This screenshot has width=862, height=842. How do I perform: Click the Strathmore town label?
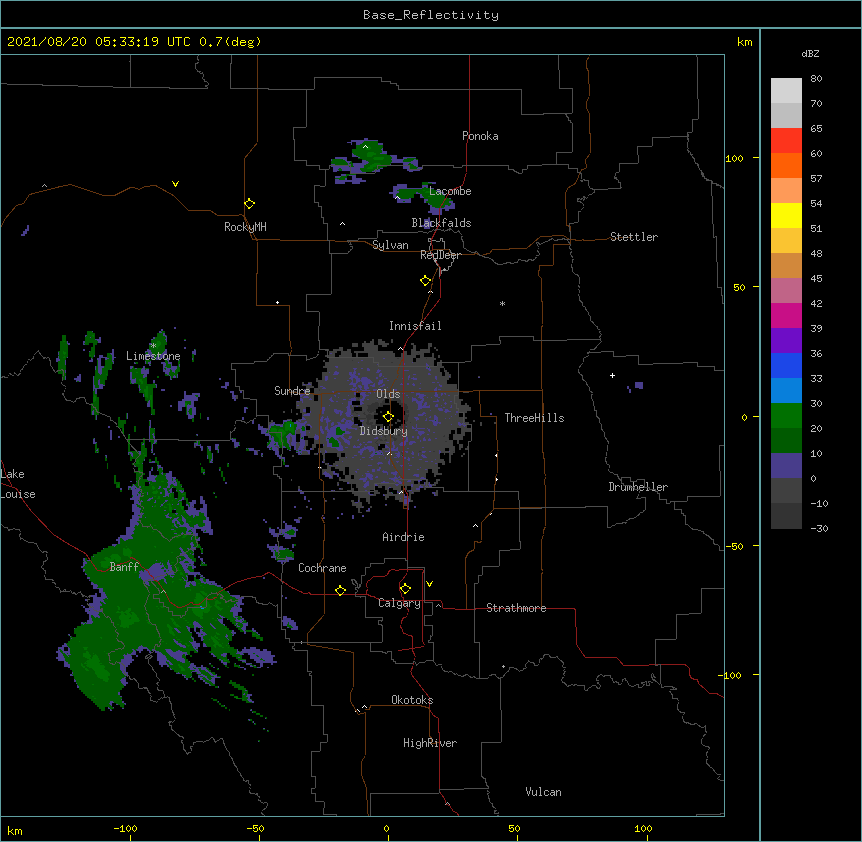click(x=516, y=608)
